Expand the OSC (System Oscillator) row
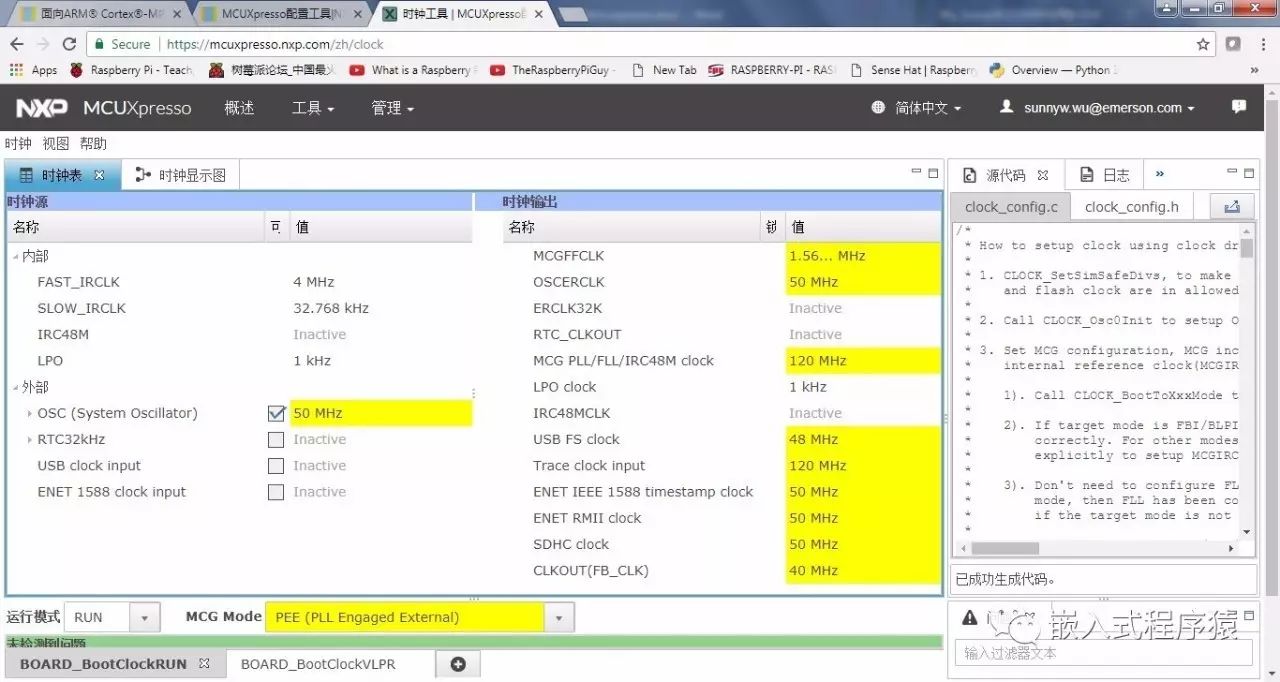The height and width of the screenshot is (682, 1280). 30,413
